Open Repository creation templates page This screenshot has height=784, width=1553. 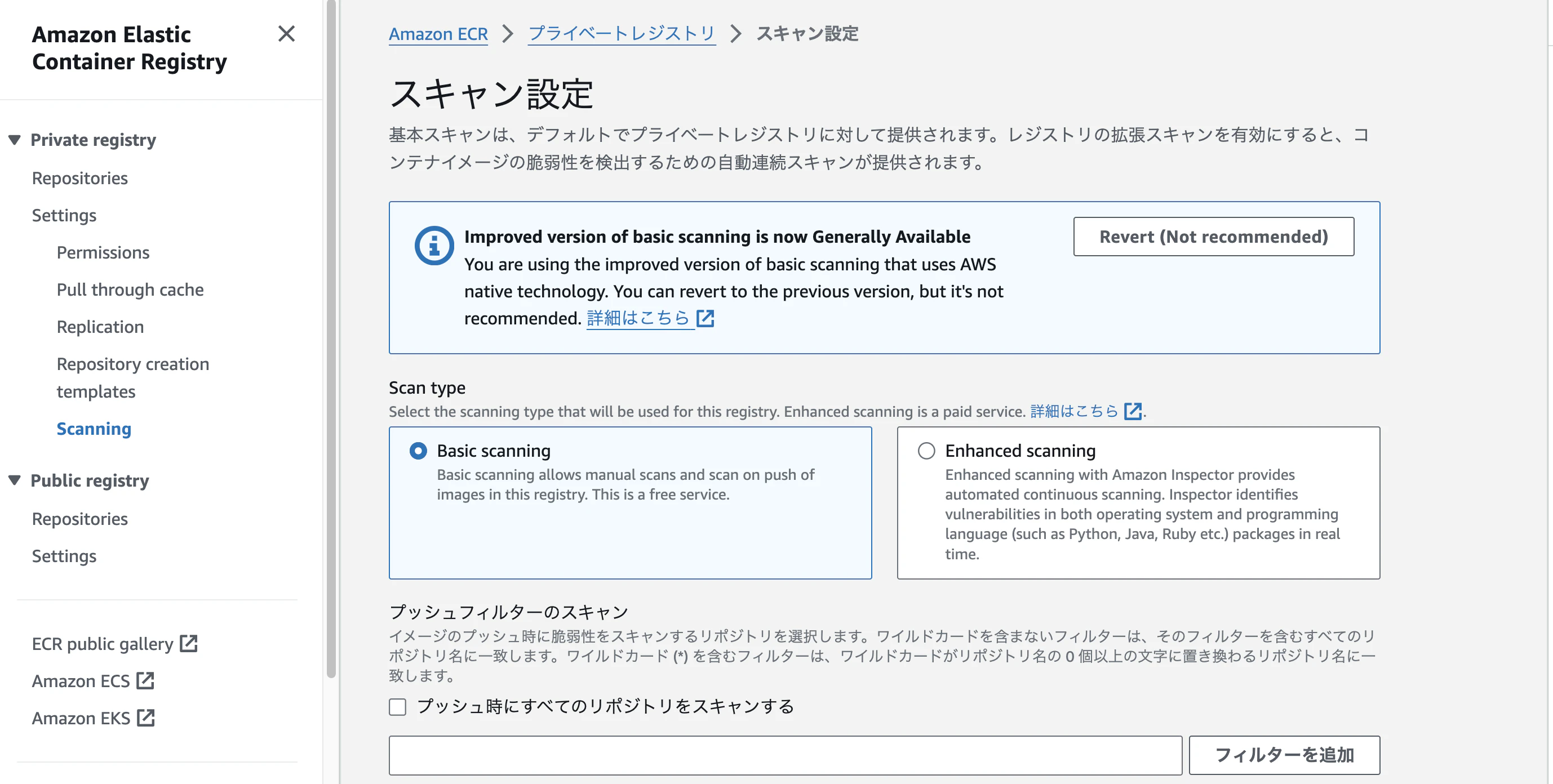click(x=132, y=378)
